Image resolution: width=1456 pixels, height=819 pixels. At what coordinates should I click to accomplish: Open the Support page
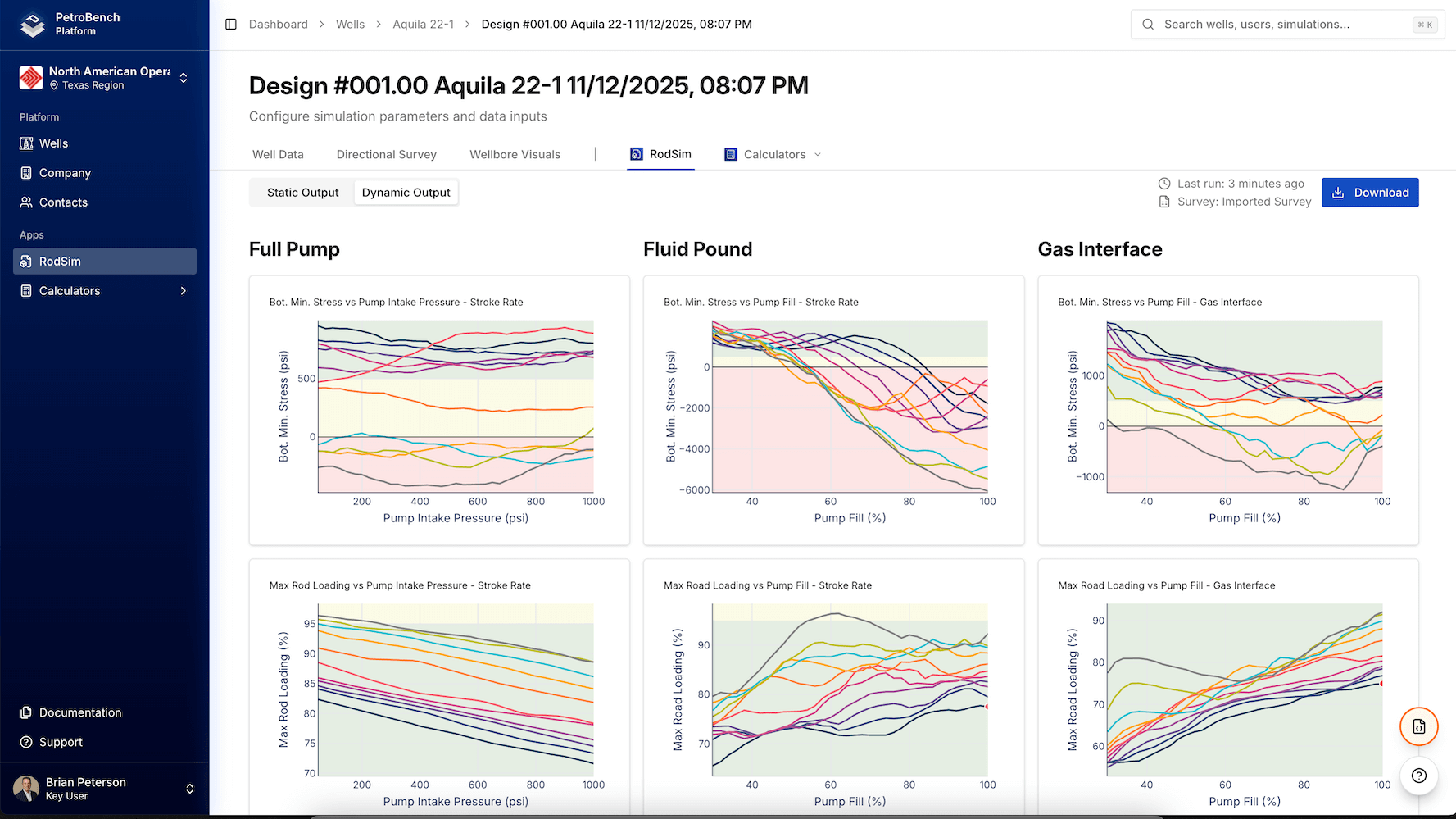(x=60, y=742)
